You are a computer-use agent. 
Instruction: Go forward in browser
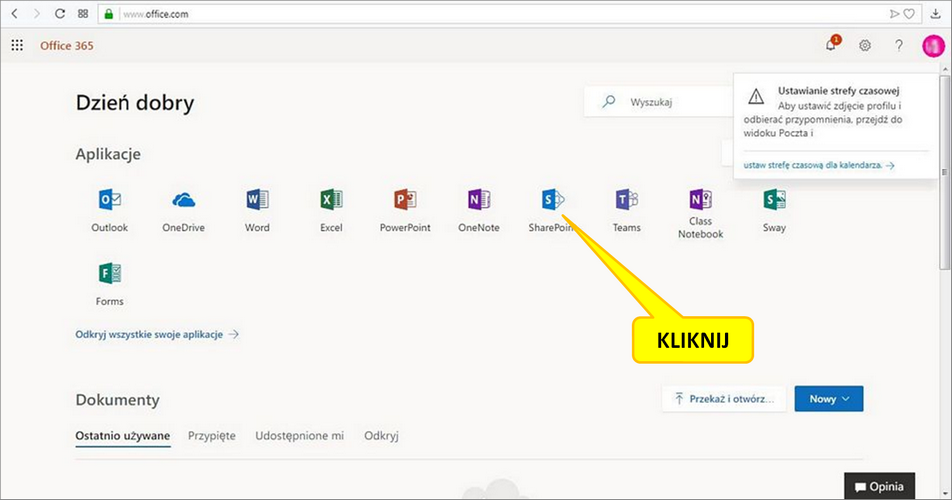[x=36, y=13]
